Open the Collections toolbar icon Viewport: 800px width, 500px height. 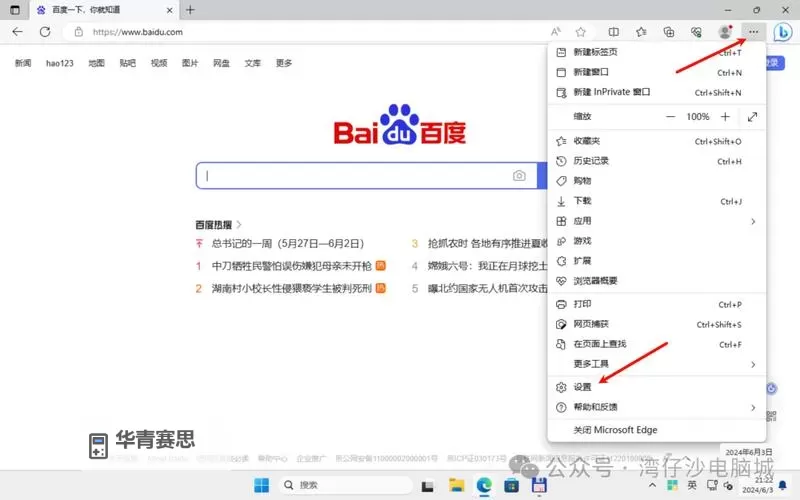click(668, 32)
